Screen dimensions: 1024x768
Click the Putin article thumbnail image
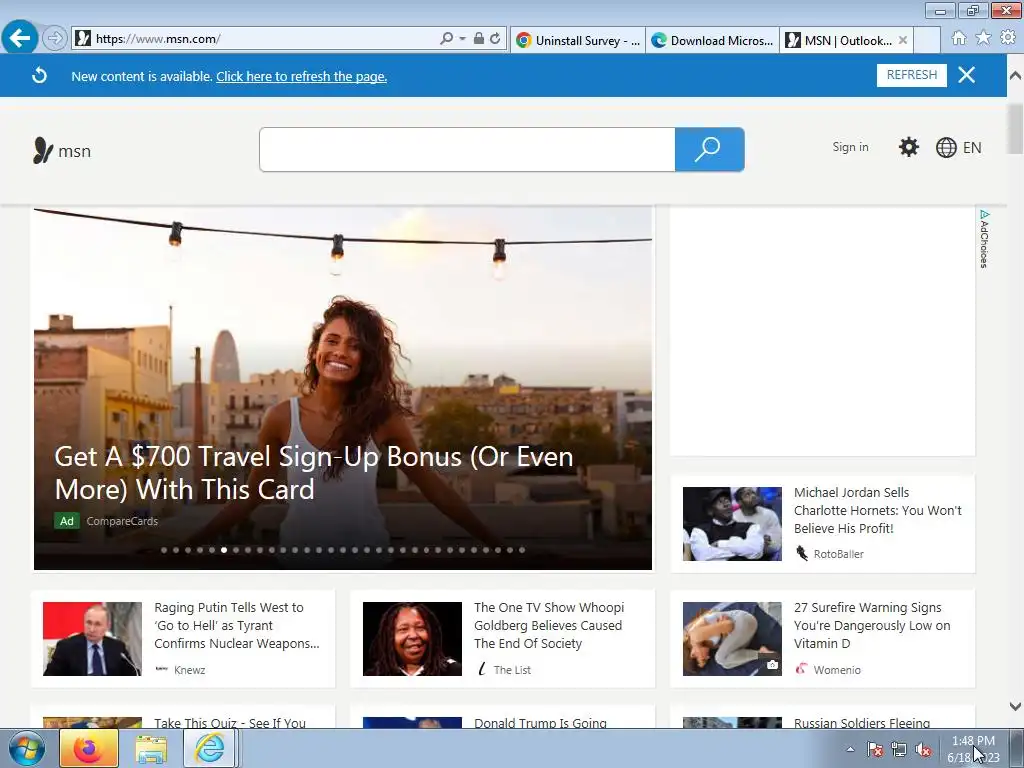click(x=92, y=639)
